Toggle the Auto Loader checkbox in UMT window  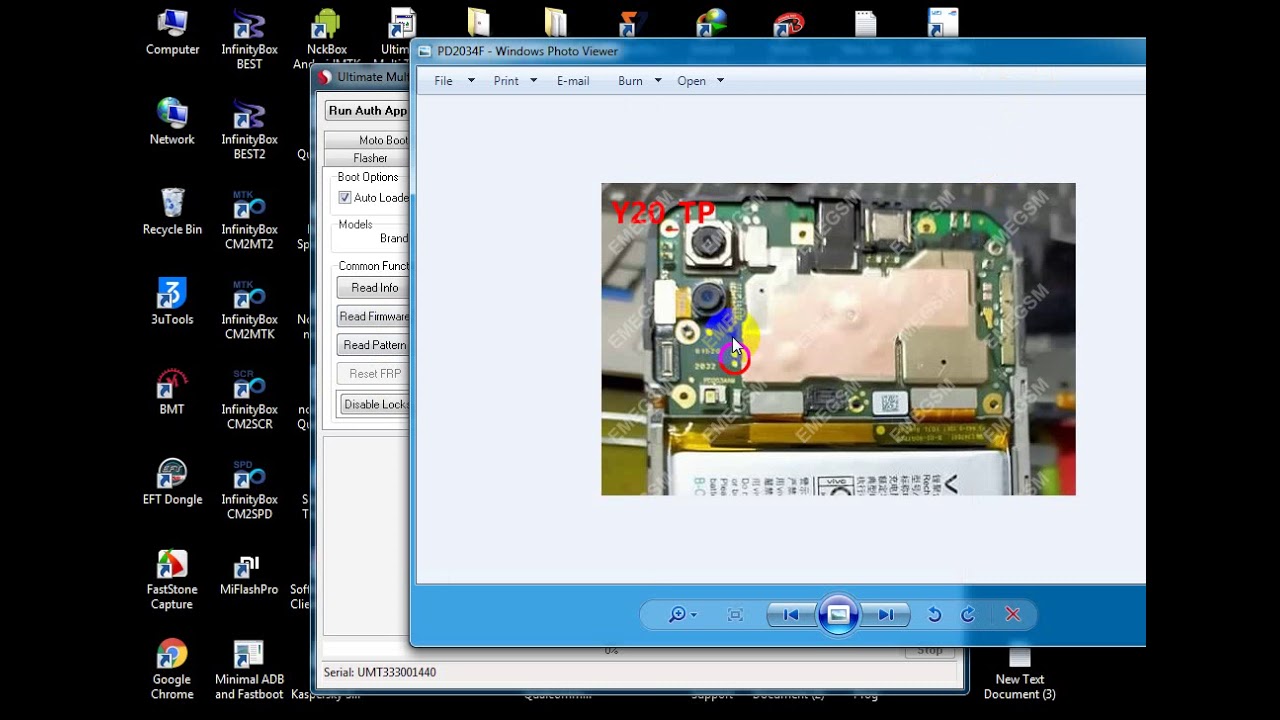click(345, 198)
